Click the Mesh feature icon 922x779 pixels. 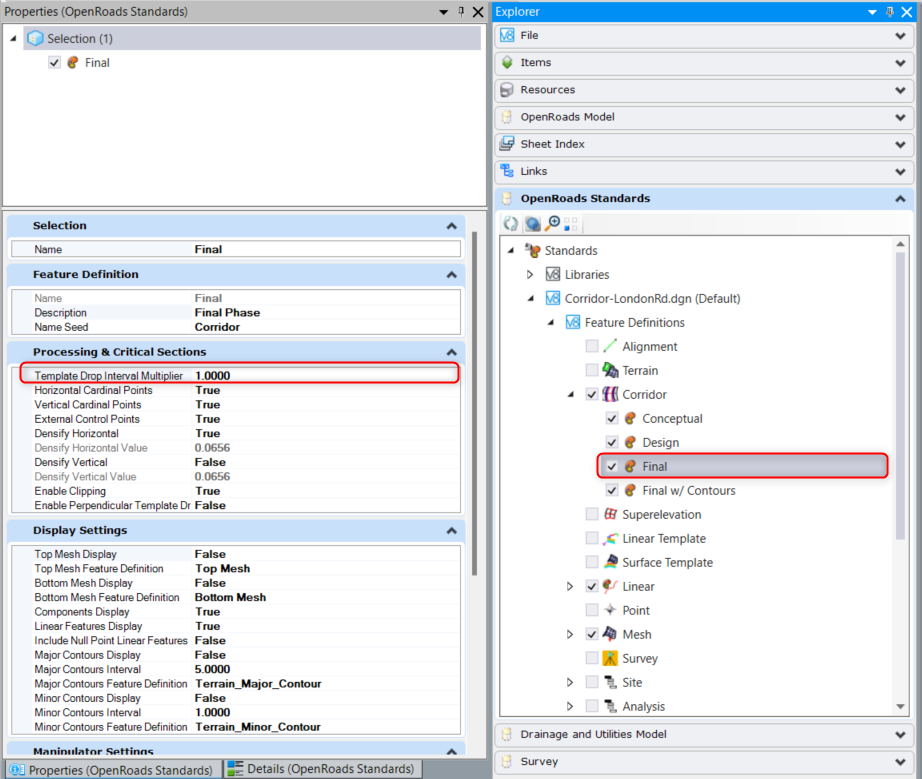click(610, 634)
